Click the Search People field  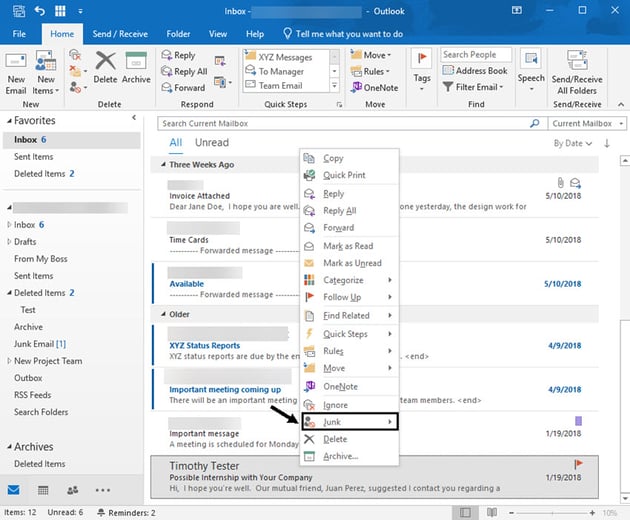pyautogui.click(x=476, y=55)
